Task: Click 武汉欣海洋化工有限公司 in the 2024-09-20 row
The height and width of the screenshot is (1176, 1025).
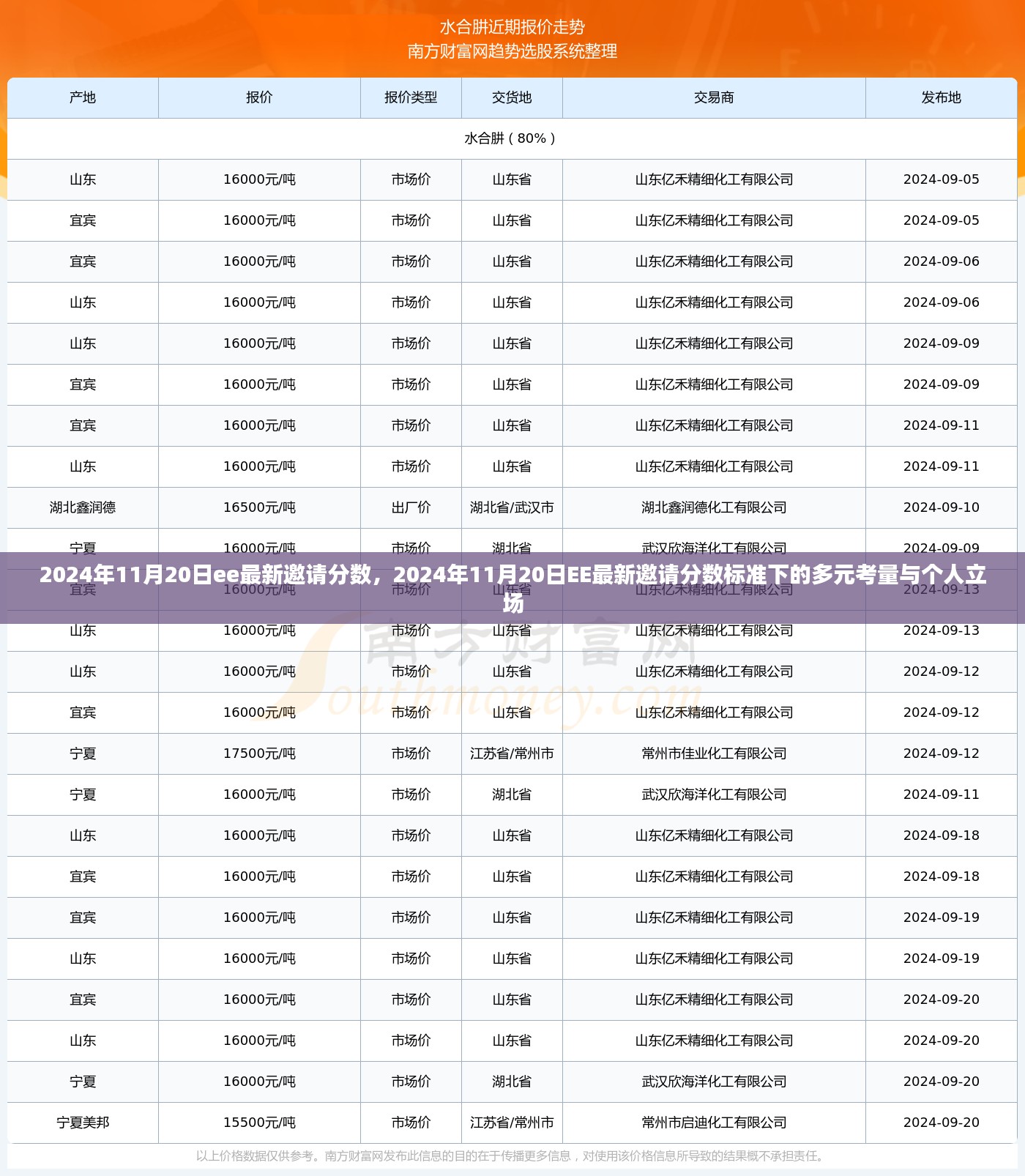Action: point(714,1082)
